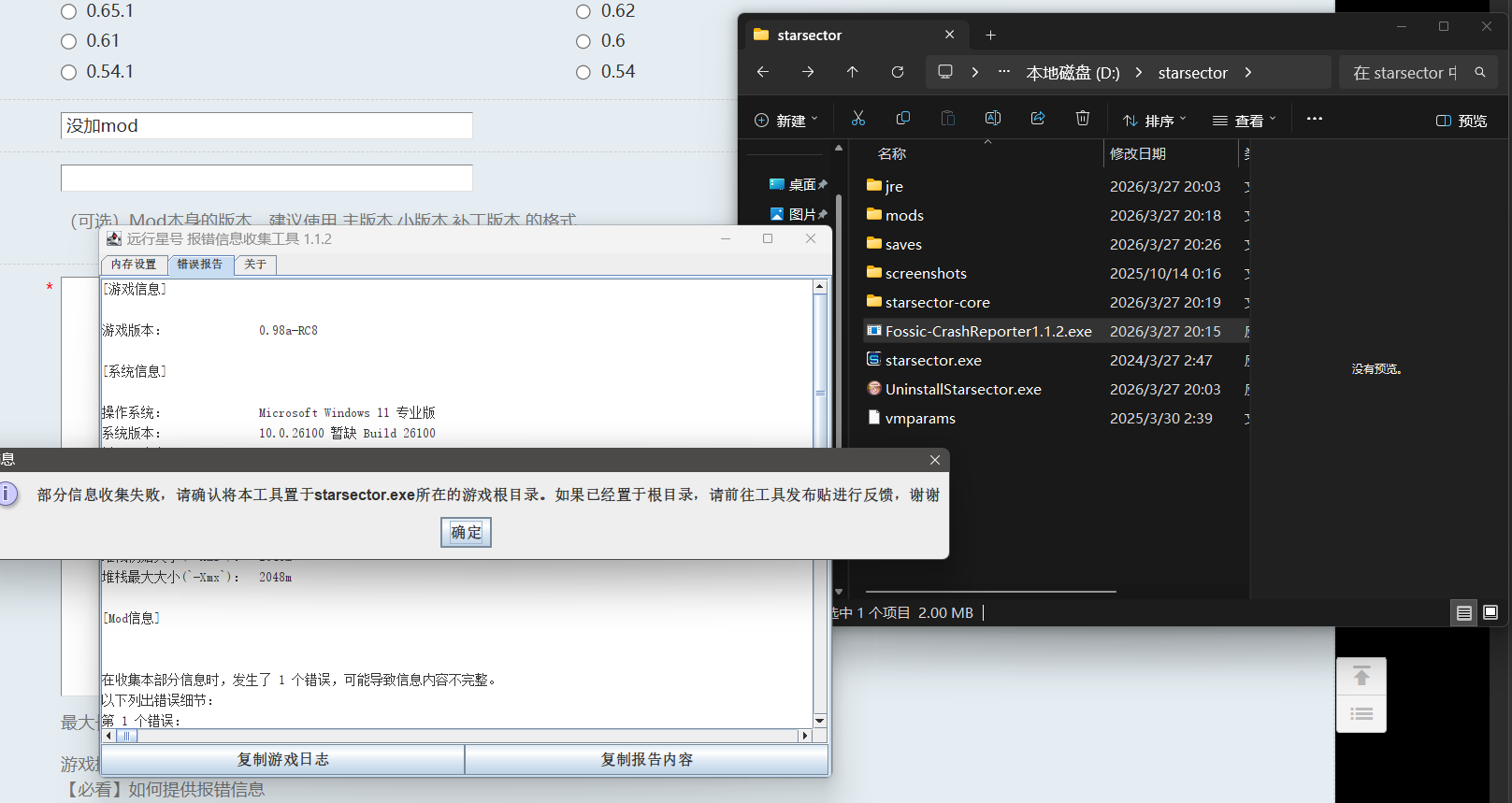Viewport: 1512px width, 803px height.
Task: Click the Cut icon in Explorer toolbar
Action: [x=857, y=119]
